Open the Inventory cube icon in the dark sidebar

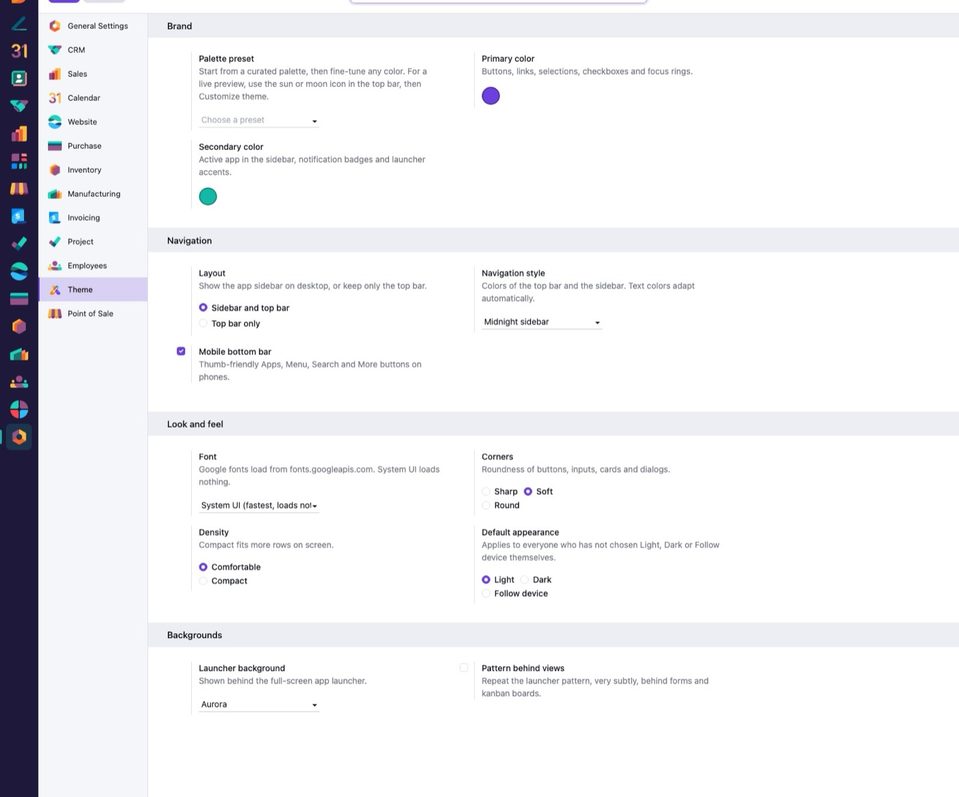click(19, 326)
